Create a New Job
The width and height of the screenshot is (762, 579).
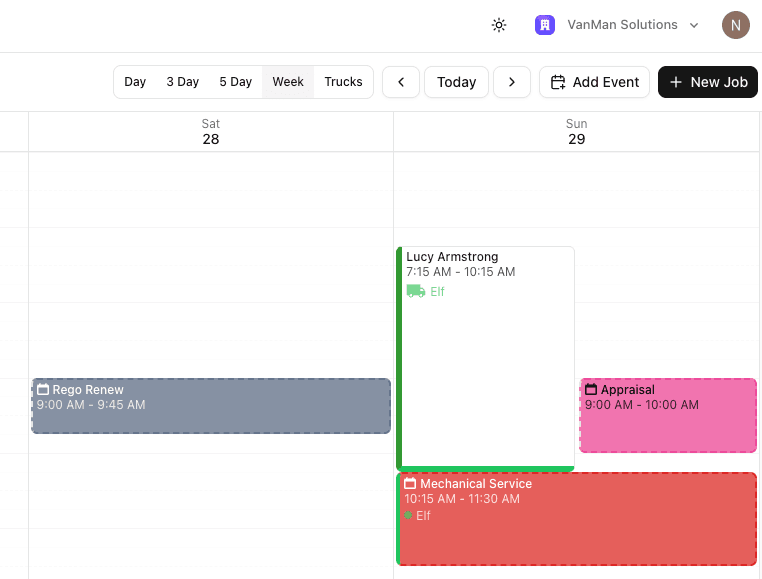(708, 82)
